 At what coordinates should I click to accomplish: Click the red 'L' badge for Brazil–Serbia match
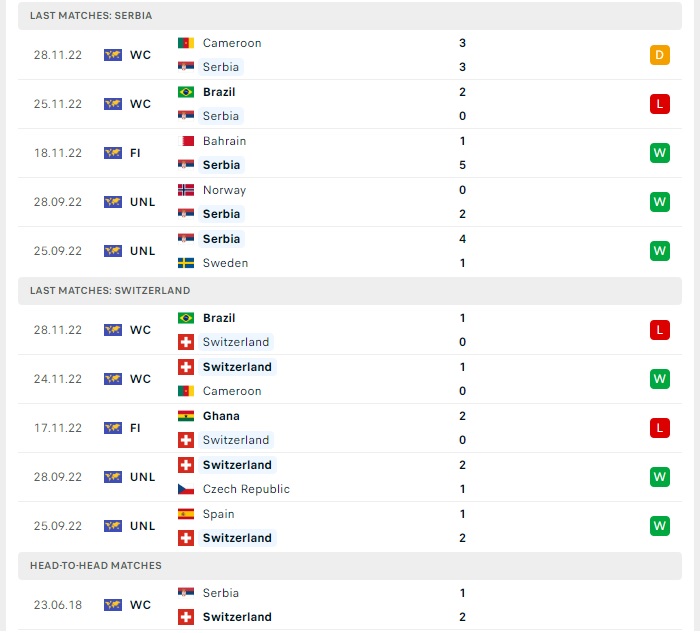pos(659,104)
